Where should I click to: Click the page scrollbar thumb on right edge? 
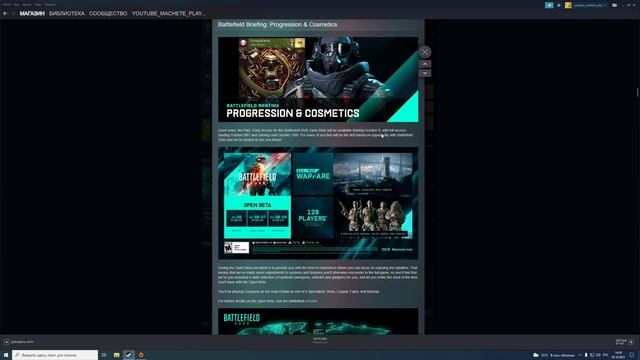[x=638, y=93]
